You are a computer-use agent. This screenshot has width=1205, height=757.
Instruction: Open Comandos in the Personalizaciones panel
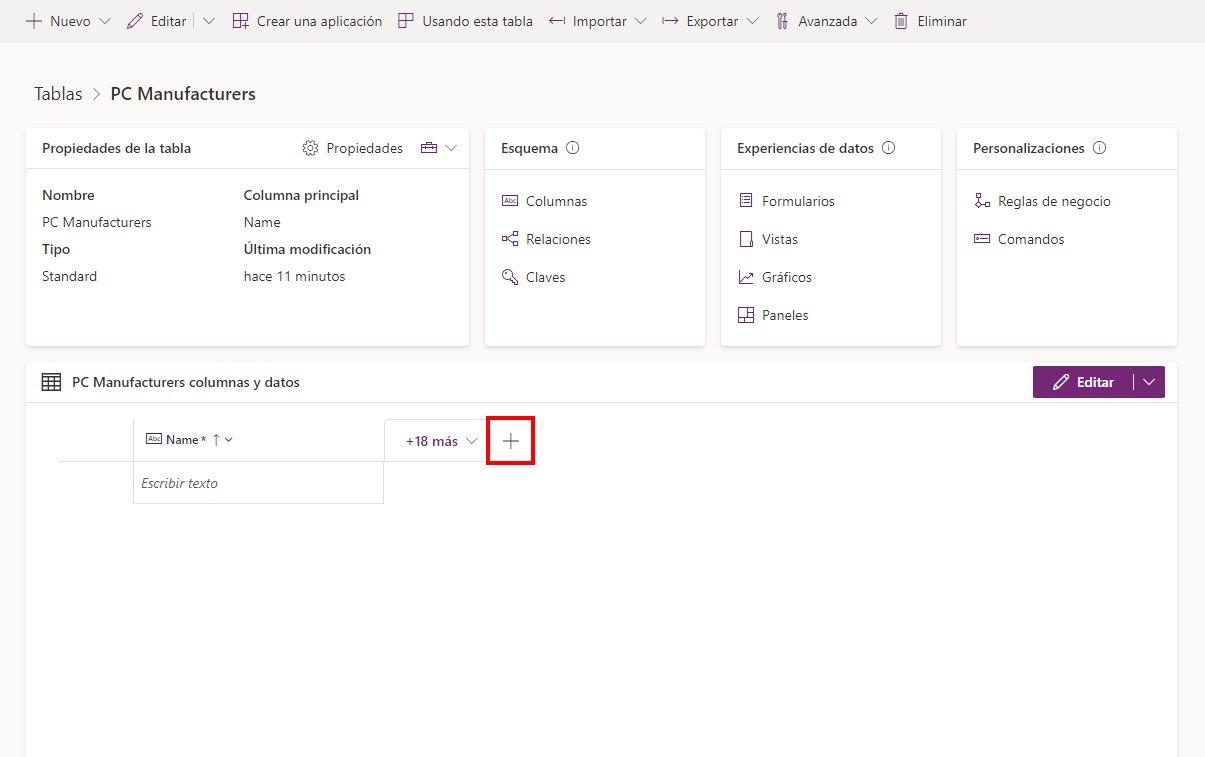click(1029, 239)
